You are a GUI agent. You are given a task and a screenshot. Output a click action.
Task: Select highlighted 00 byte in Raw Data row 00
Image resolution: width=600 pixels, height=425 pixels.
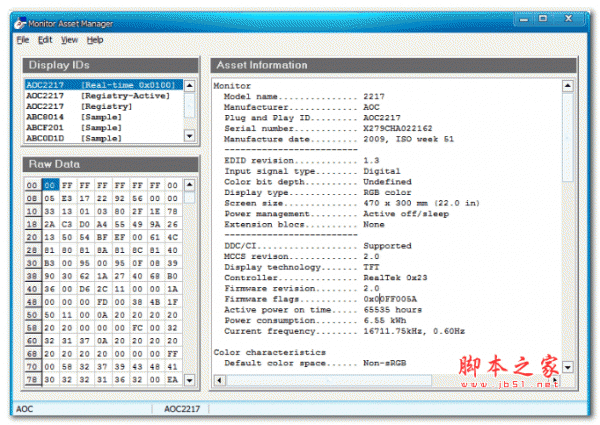(50, 186)
